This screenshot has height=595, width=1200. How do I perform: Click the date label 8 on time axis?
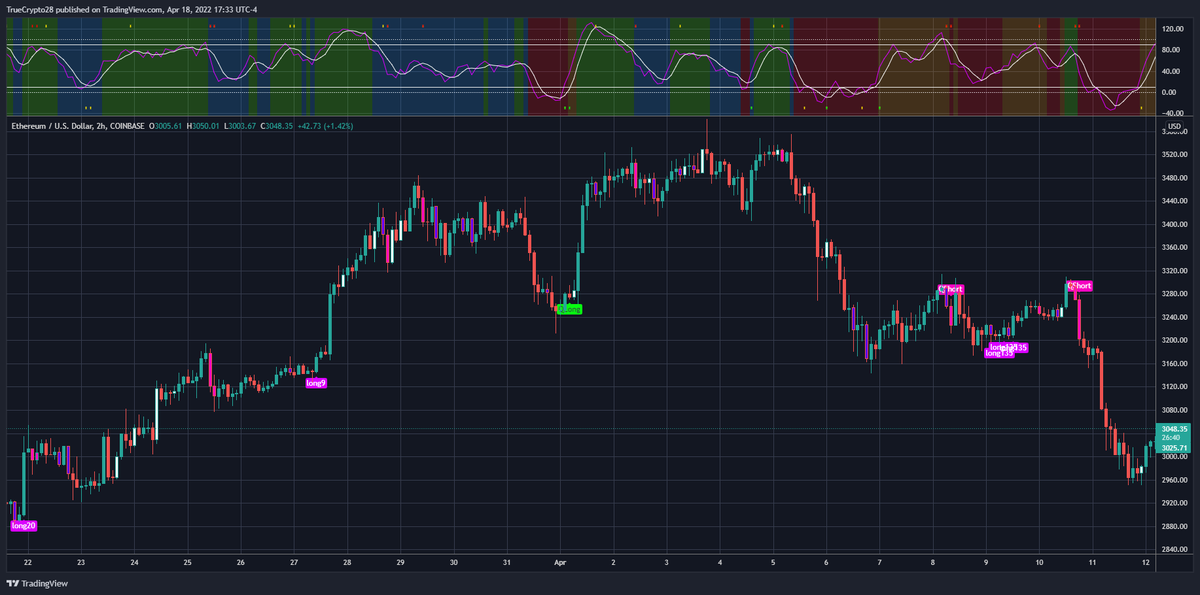(x=933, y=562)
